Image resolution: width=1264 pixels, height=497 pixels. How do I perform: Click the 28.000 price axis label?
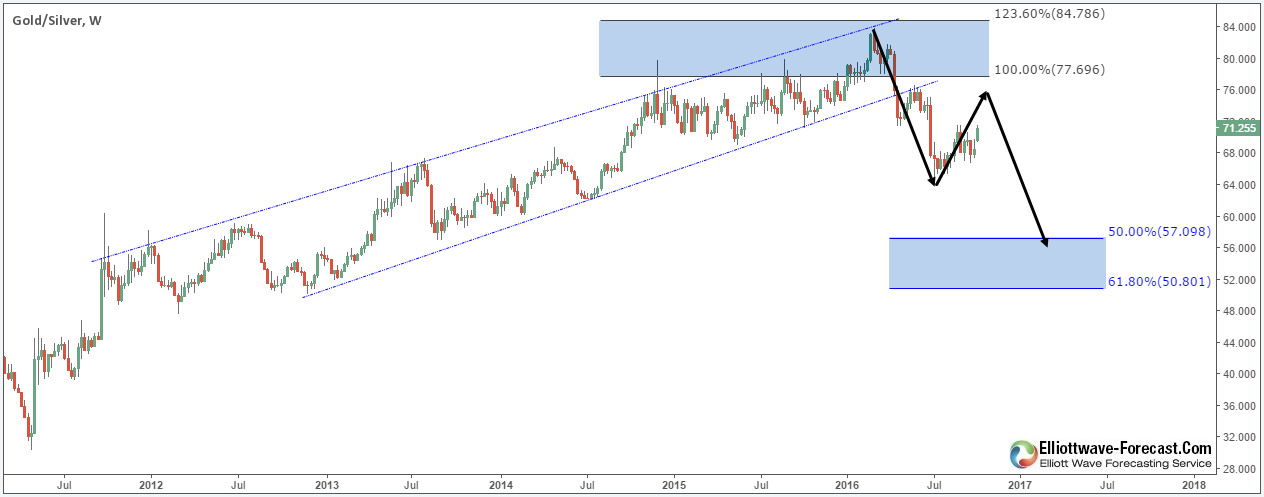tap(1238, 469)
